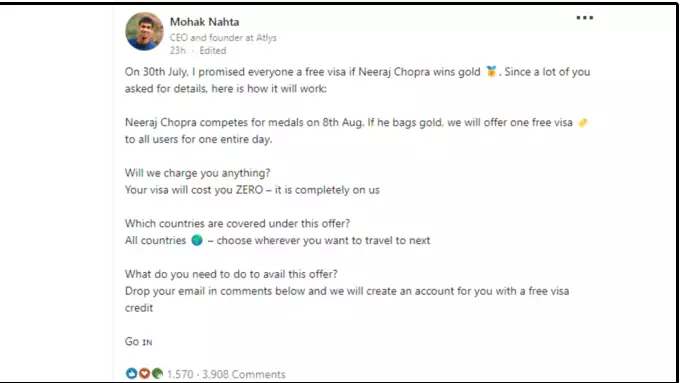
Task: Click the 'Will we charge you anything?' line
Action: coord(197,173)
